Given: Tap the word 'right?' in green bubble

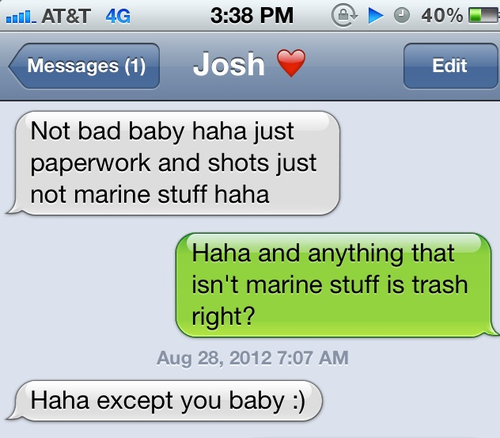Looking at the screenshot, I should (223, 317).
